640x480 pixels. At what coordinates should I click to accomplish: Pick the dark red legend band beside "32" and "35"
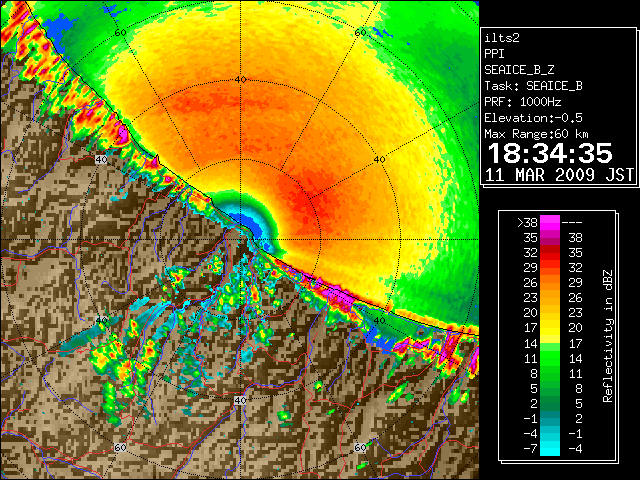coord(550,253)
